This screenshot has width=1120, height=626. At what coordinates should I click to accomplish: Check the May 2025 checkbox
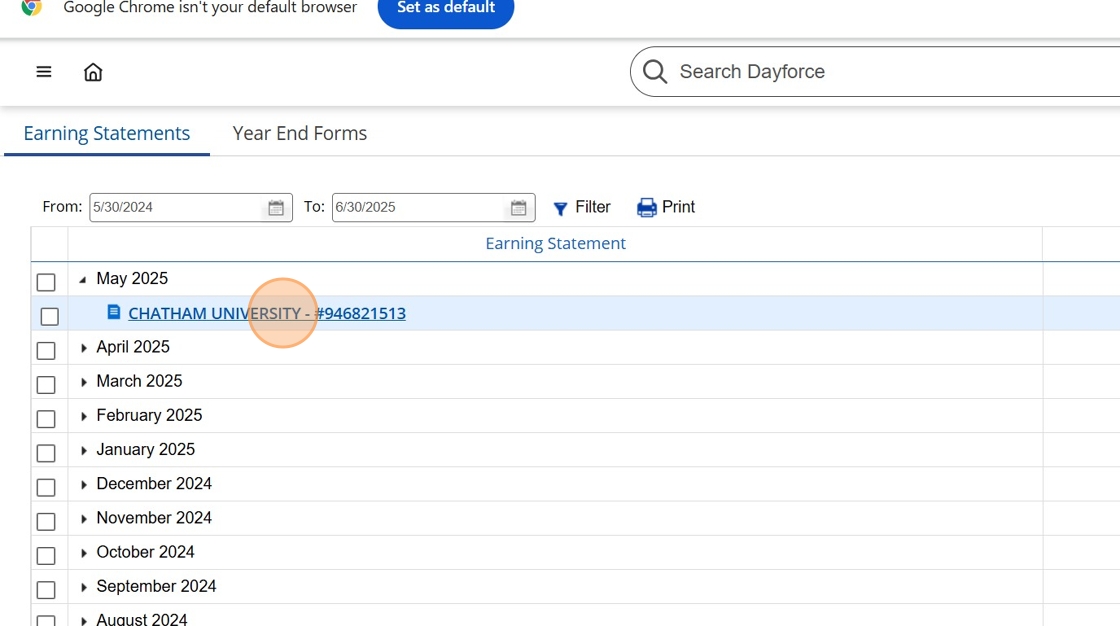point(46,282)
